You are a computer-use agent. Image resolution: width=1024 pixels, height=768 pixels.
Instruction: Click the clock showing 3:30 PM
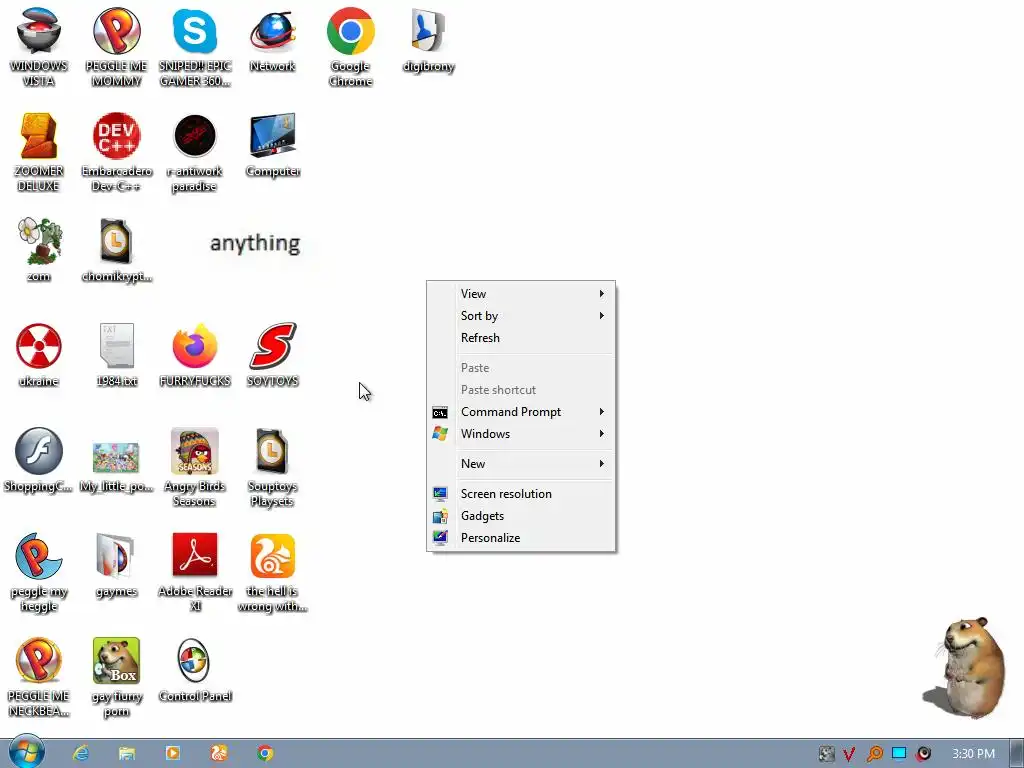click(x=973, y=754)
